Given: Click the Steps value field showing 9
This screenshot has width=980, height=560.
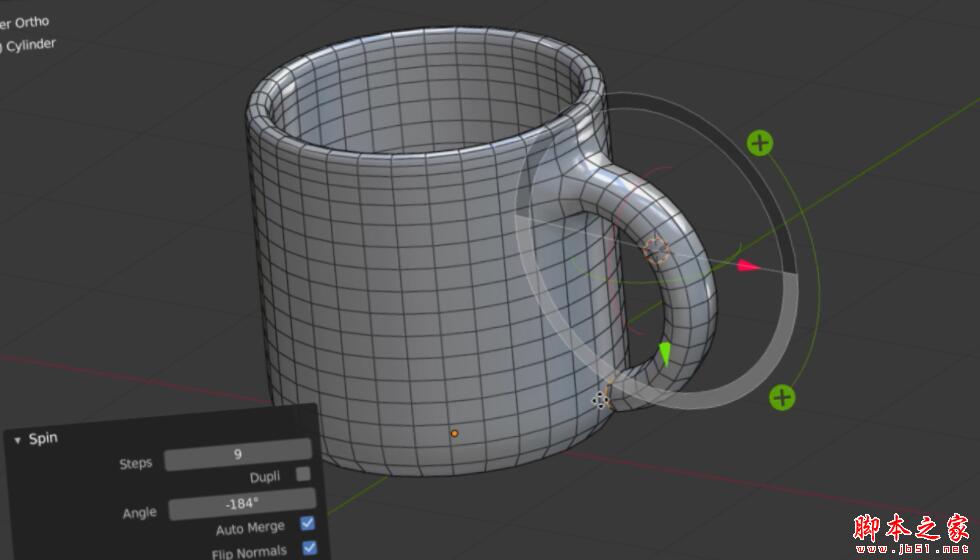Looking at the screenshot, I should coord(238,456).
